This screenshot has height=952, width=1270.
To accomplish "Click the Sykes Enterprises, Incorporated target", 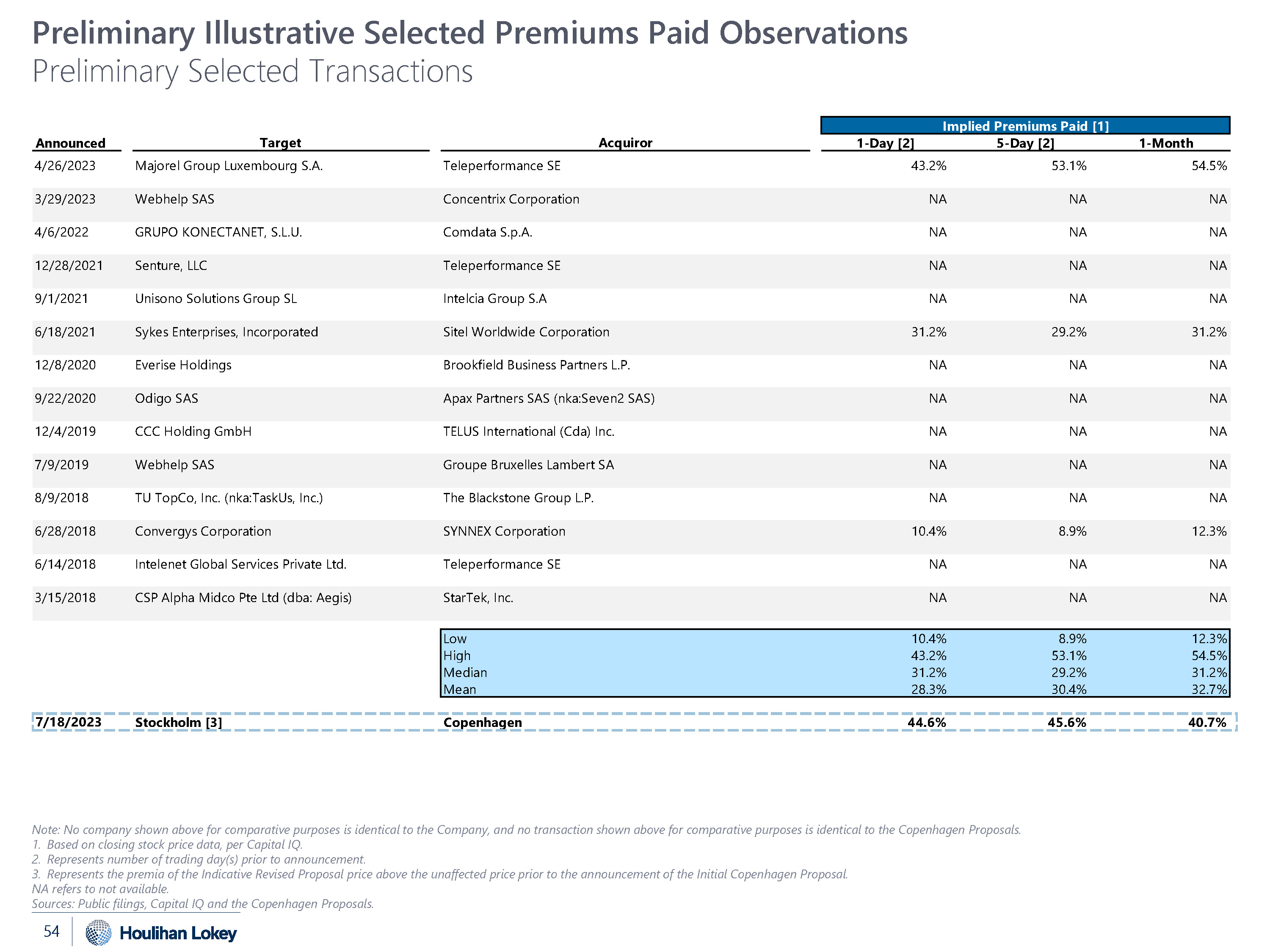I will tap(226, 332).
